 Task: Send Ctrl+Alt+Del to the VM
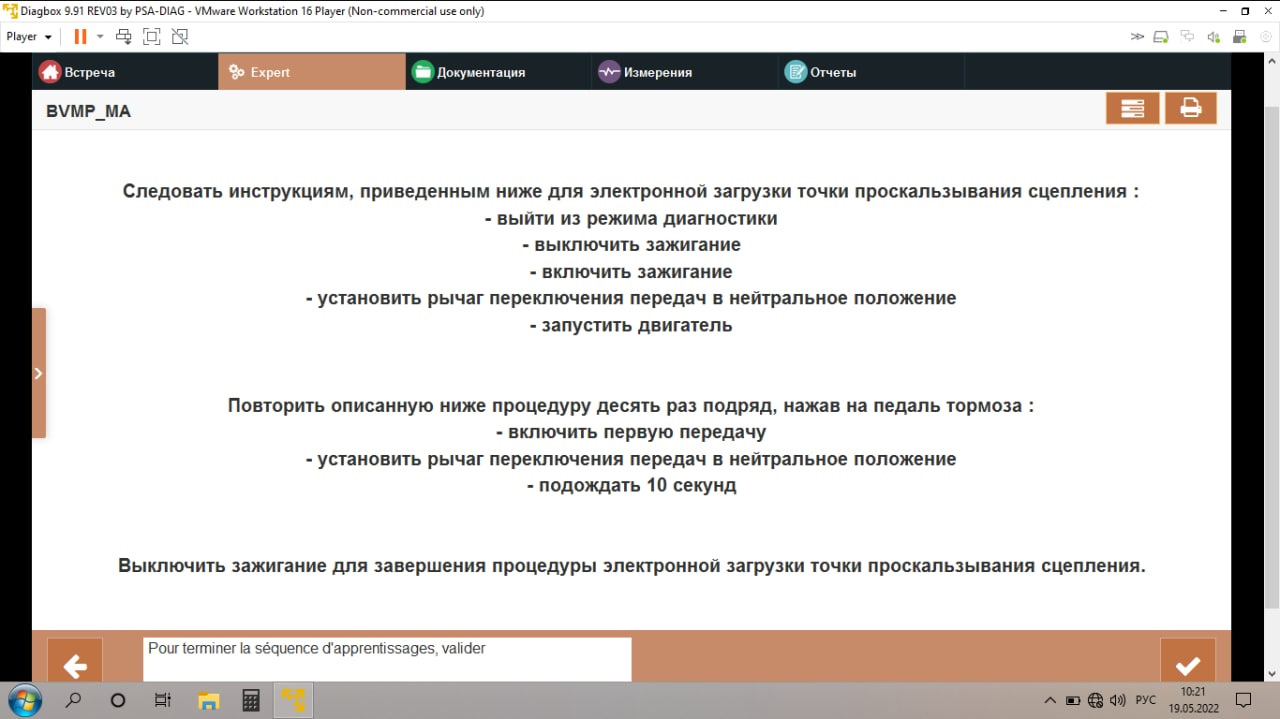click(124, 36)
